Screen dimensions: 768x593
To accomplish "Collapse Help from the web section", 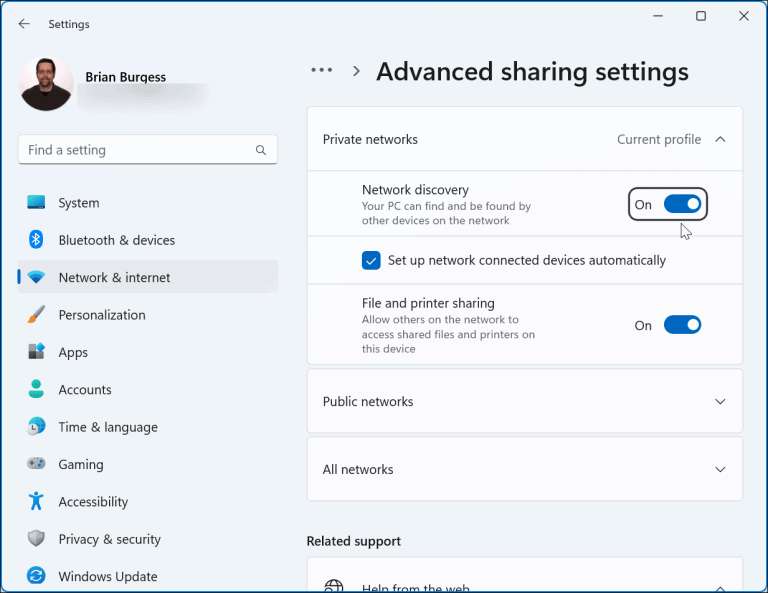I will point(720,588).
